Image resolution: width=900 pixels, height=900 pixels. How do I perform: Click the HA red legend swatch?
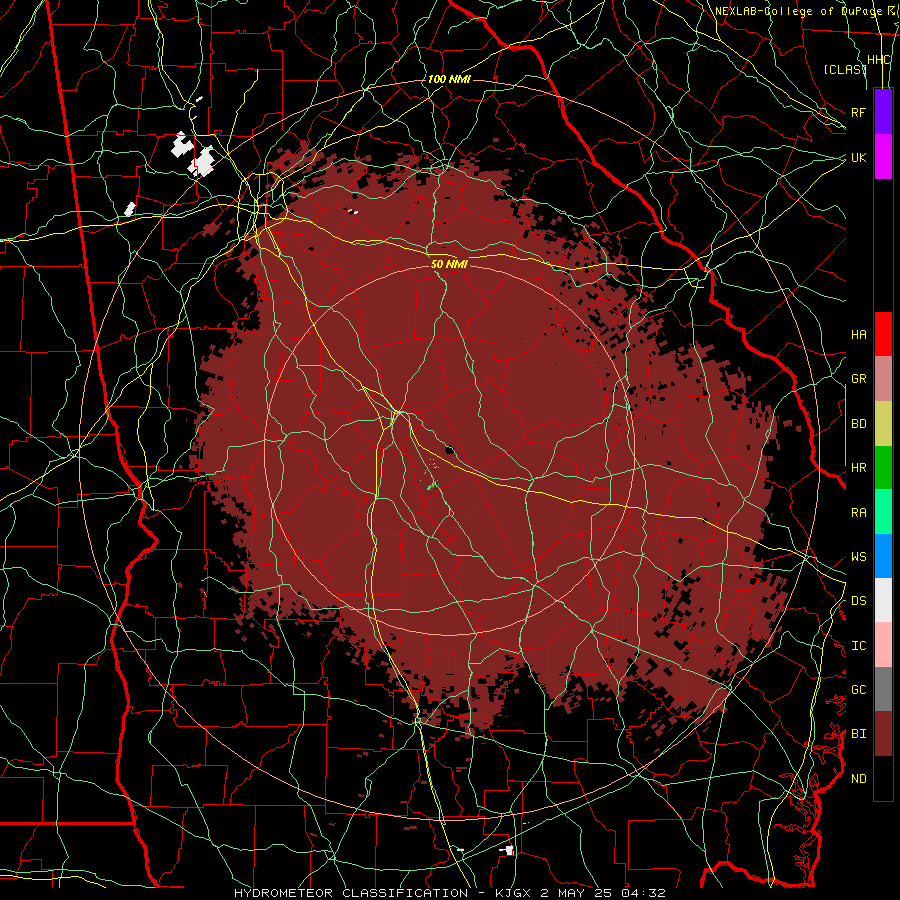pyautogui.click(x=883, y=334)
